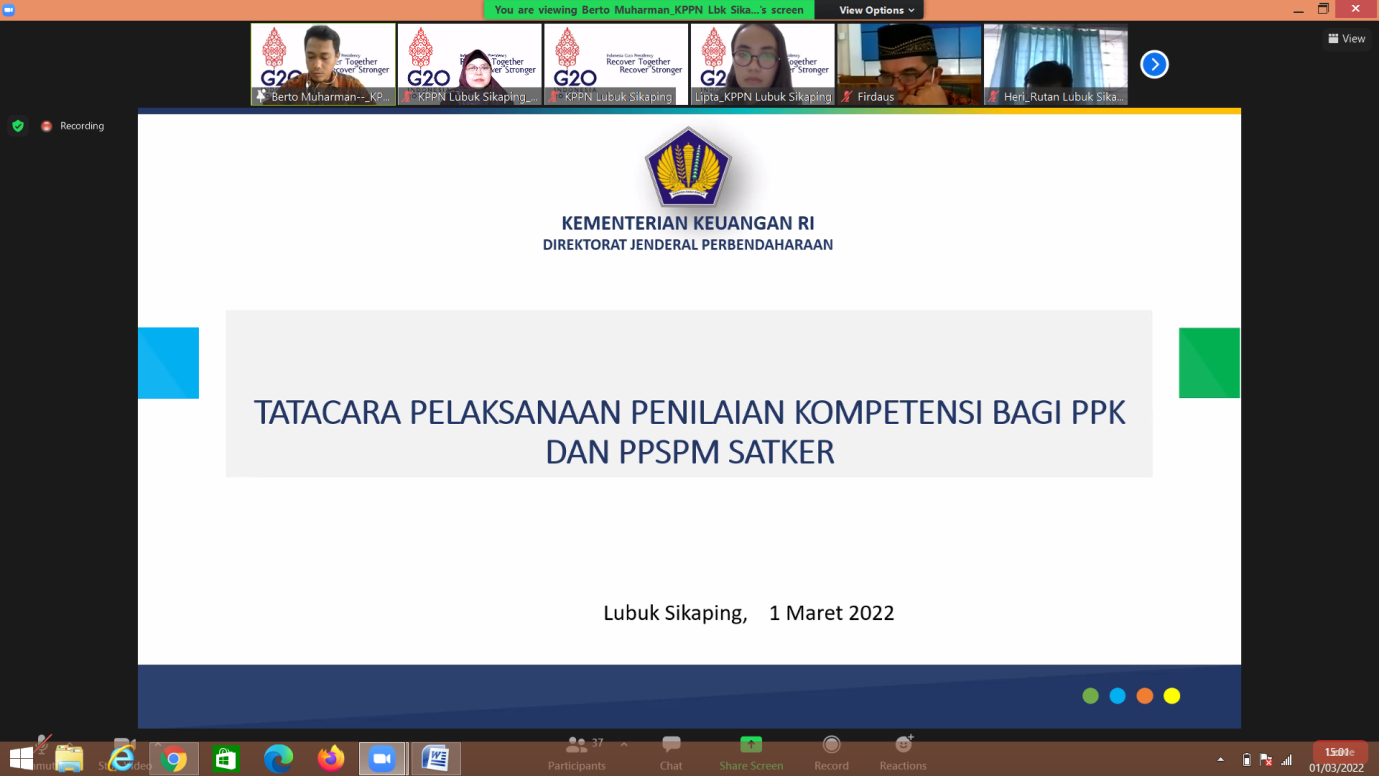Open the Zoom Chat panel
This screenshot has height=776, width=1379.
[671, 753]
